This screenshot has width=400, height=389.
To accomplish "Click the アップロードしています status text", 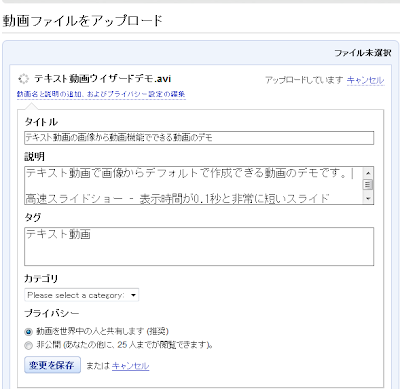I will 304,80.
